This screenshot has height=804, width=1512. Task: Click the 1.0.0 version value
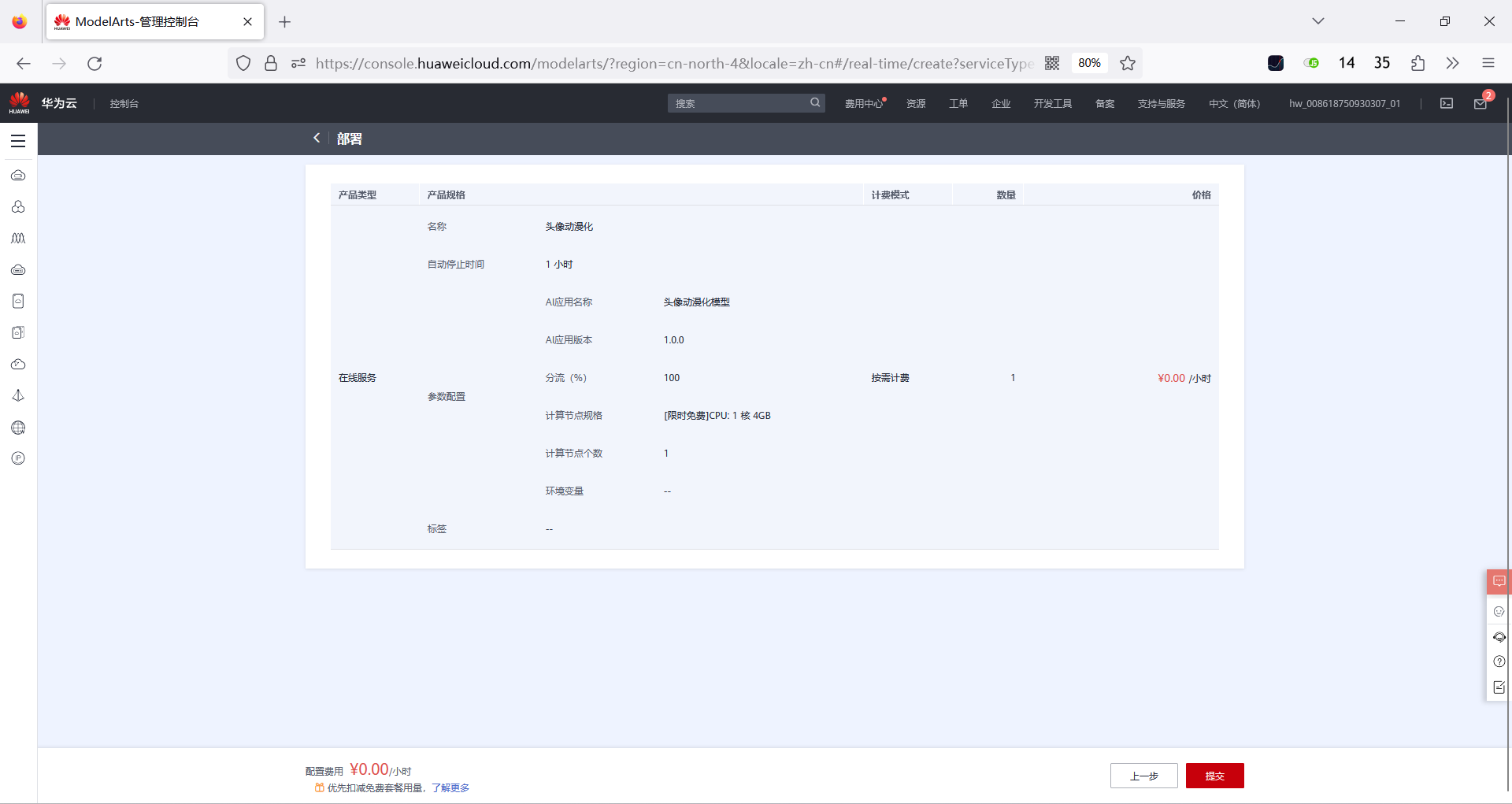tap(673, 339)
